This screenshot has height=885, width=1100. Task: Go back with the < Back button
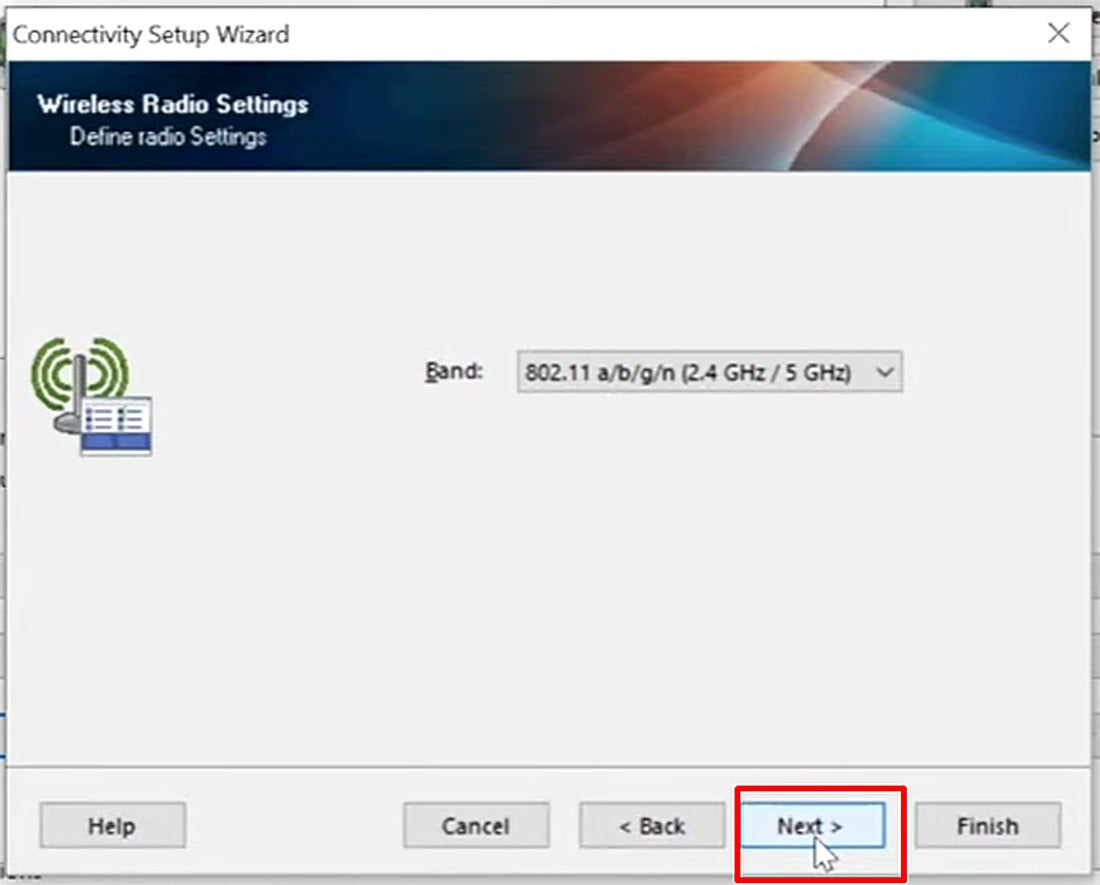[652, 825]
